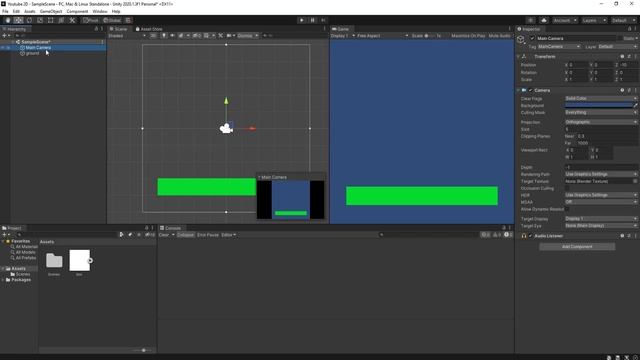The image size is (640, 360).
Task: Open the Cloud services icon
Action: tap(544, 20)
